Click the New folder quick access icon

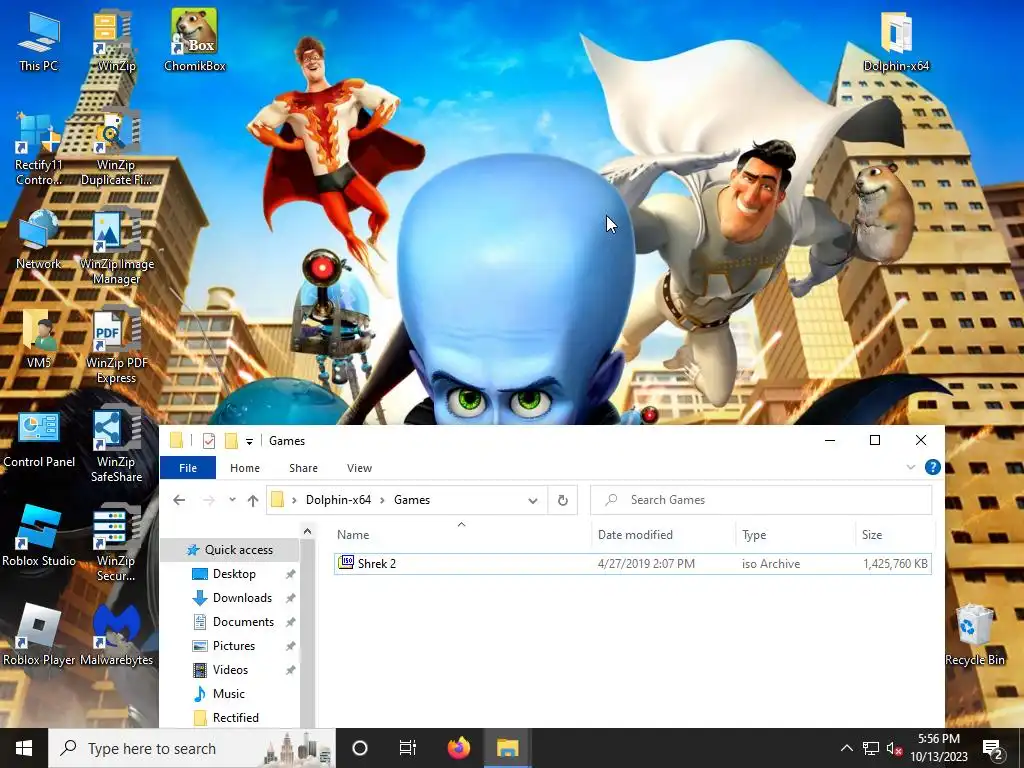[x=231, y=441]
